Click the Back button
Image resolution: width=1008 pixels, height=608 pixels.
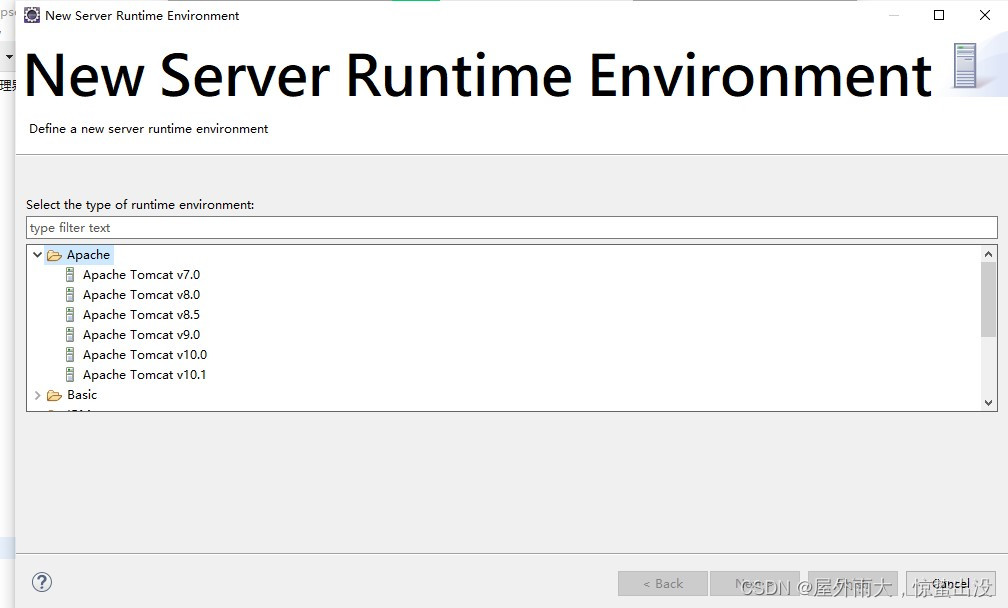(663, 584)
